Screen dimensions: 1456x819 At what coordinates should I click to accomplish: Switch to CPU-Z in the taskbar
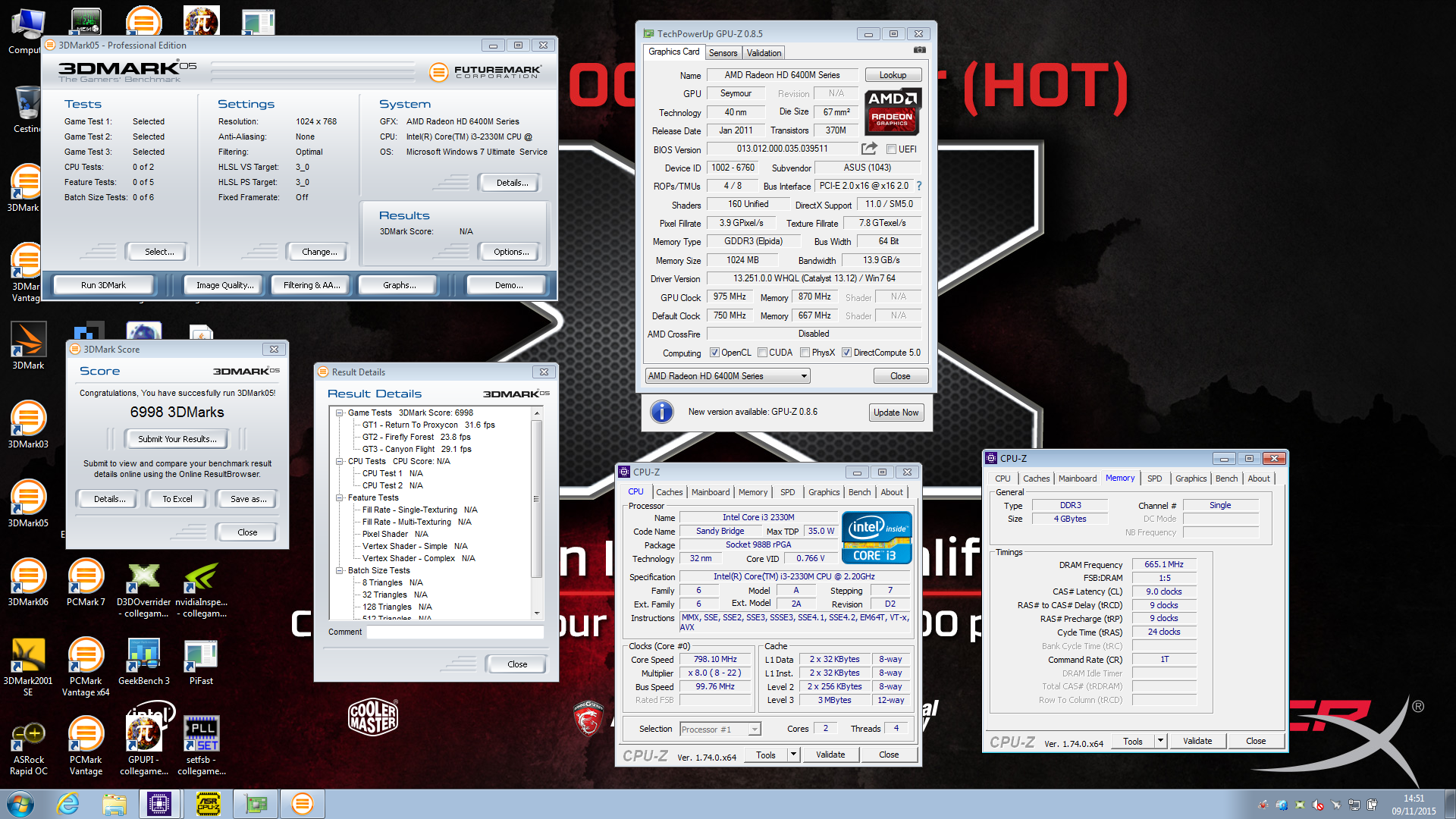pyautogui.click(x=159, y=804)
